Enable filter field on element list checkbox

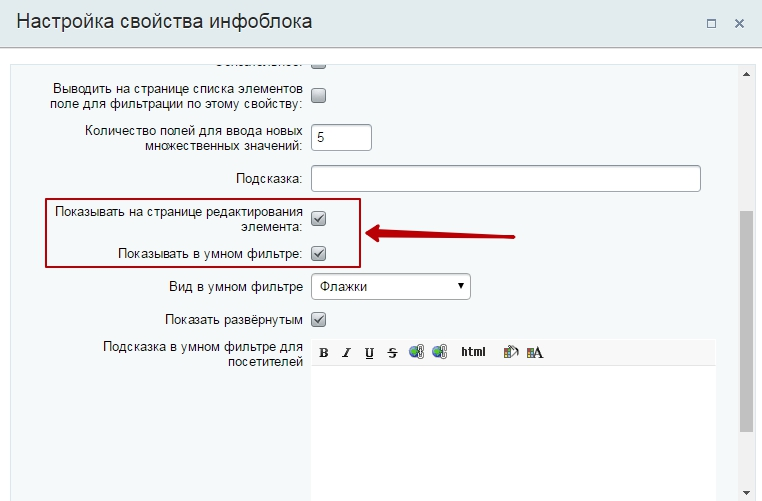coord(319,96)
